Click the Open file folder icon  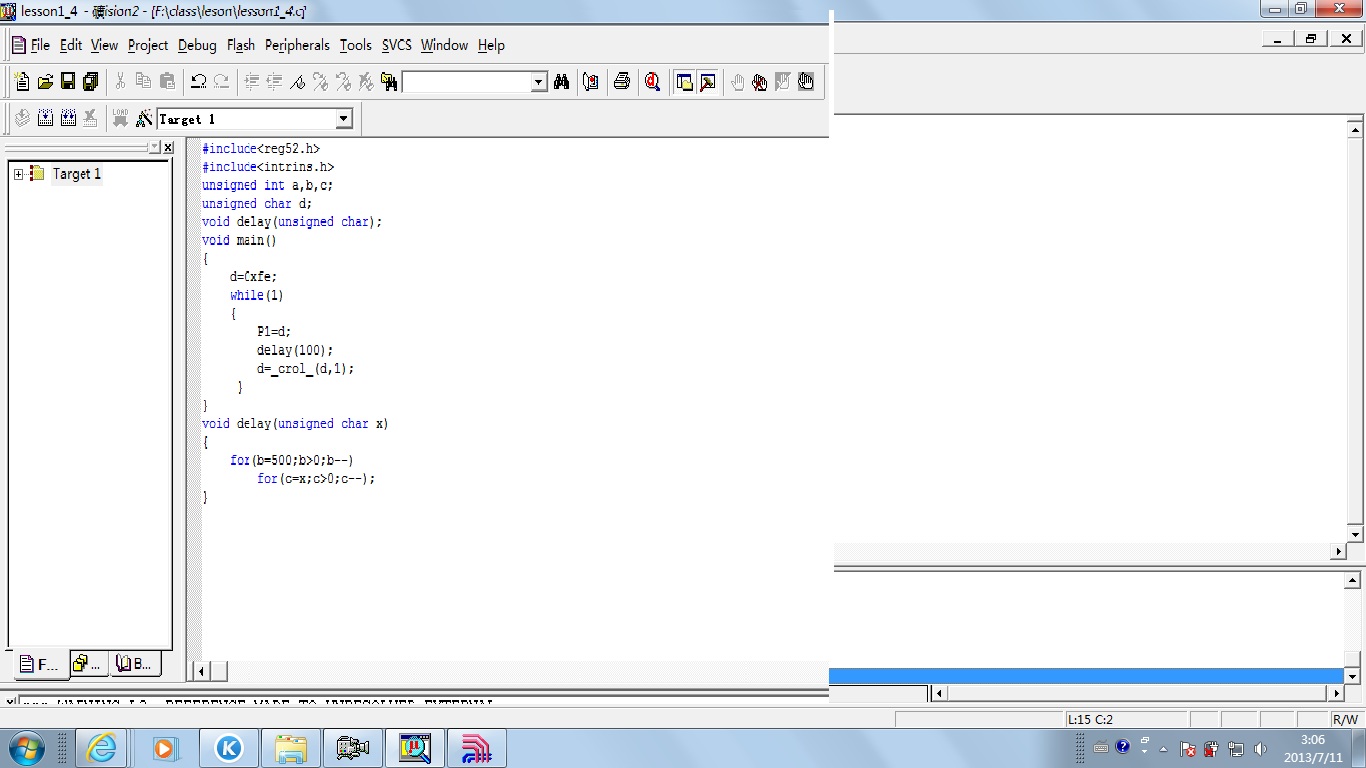pos(45,82)
